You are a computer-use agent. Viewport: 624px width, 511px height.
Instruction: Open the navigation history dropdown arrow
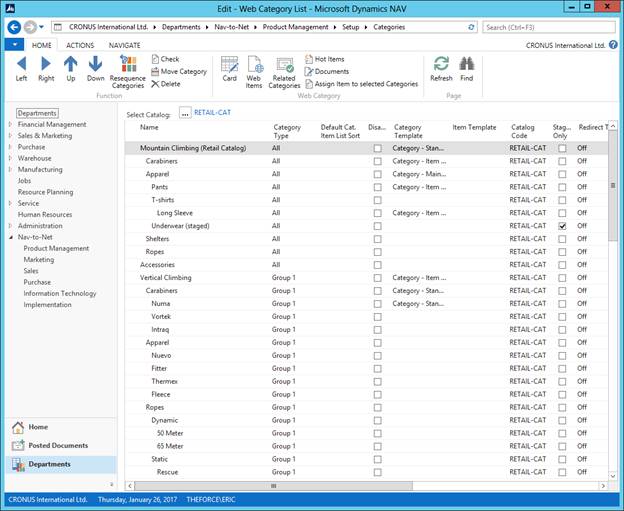click(41, 27)
